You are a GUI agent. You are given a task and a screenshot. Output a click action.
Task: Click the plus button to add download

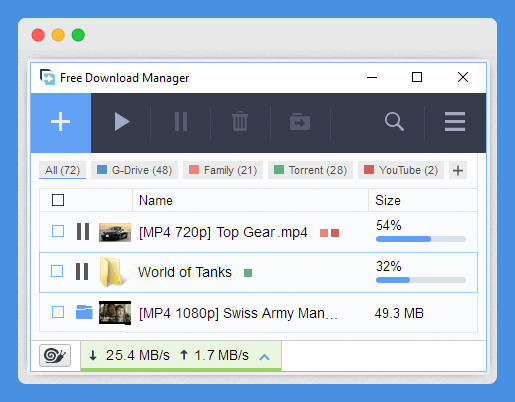61,122
